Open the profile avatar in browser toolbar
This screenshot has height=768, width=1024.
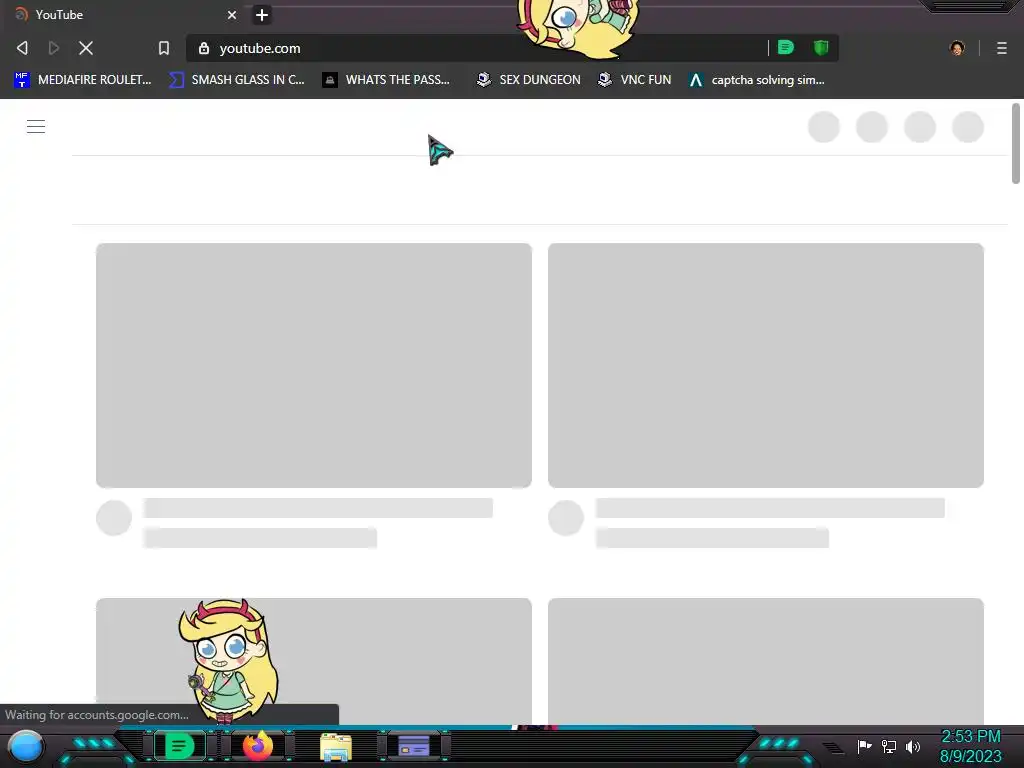coord(957,48)
